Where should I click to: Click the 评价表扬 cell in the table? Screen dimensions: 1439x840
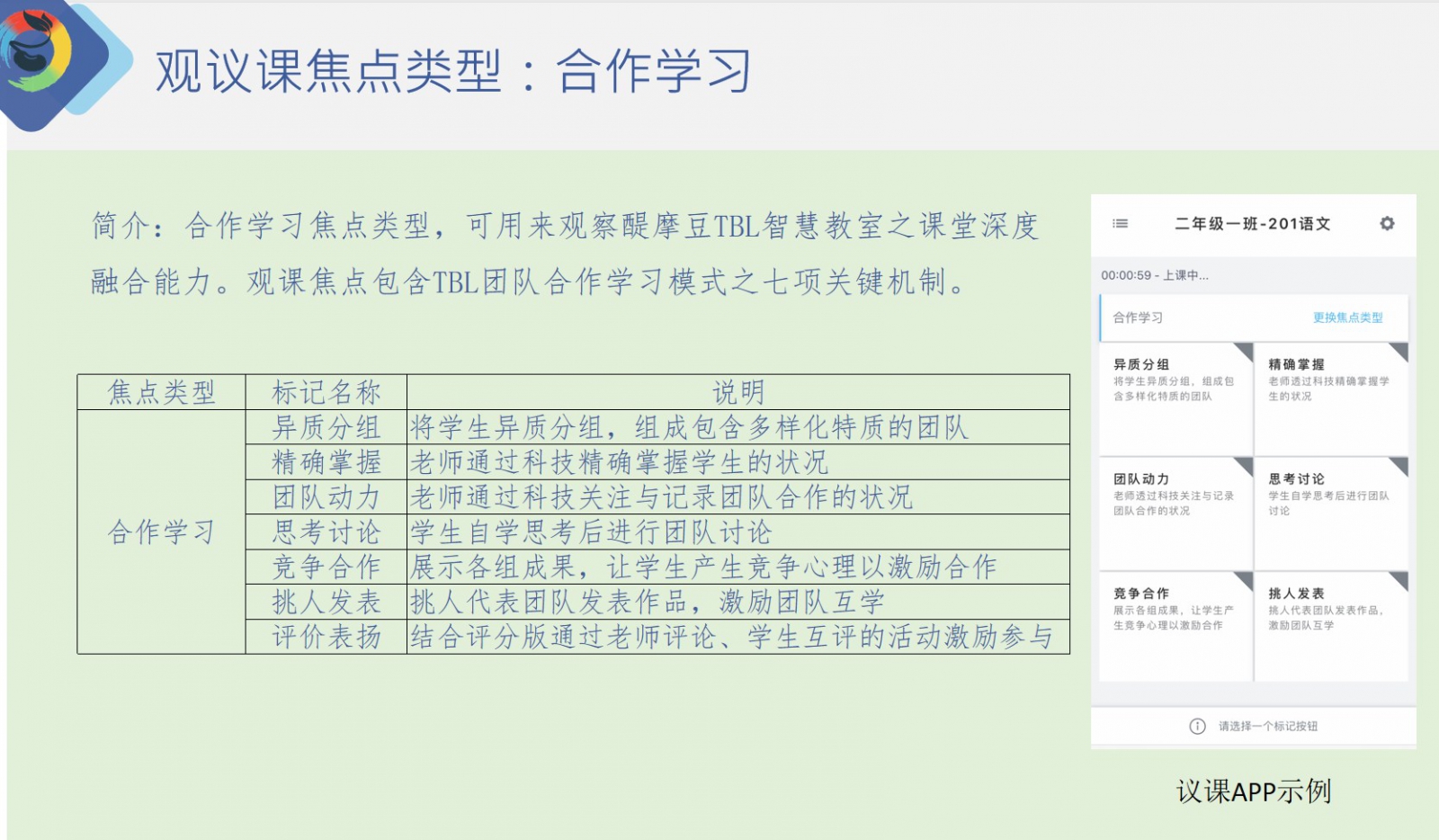[326, 637]
